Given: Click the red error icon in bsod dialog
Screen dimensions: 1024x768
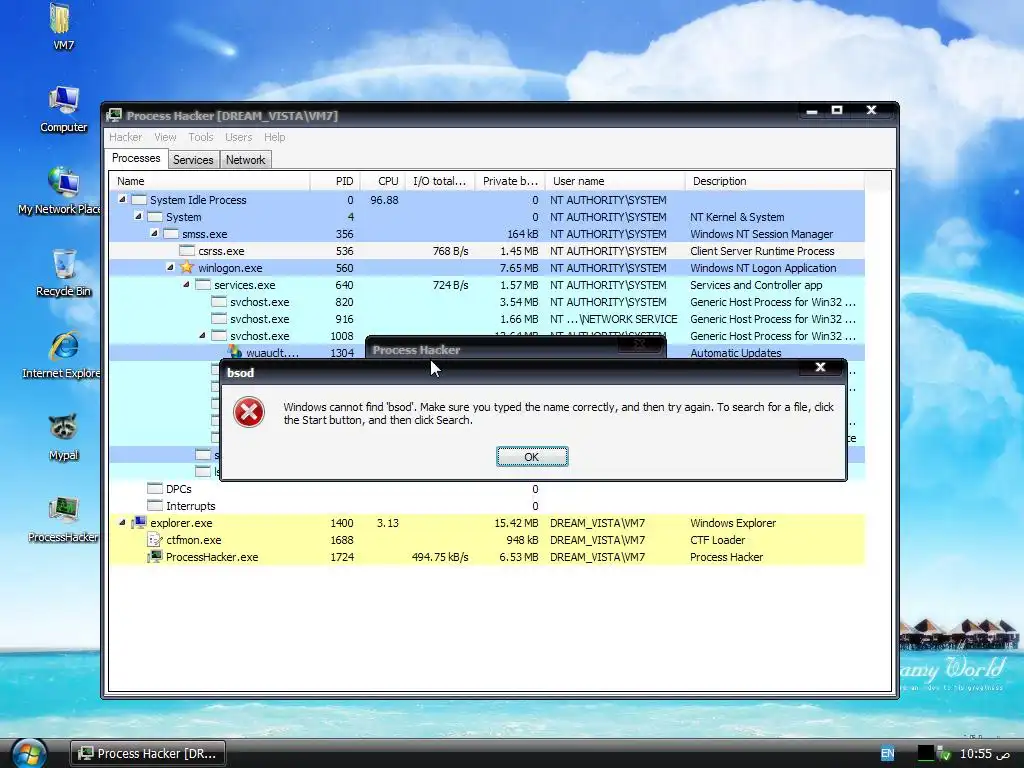Looking at the screenshot, I should 249,412.
